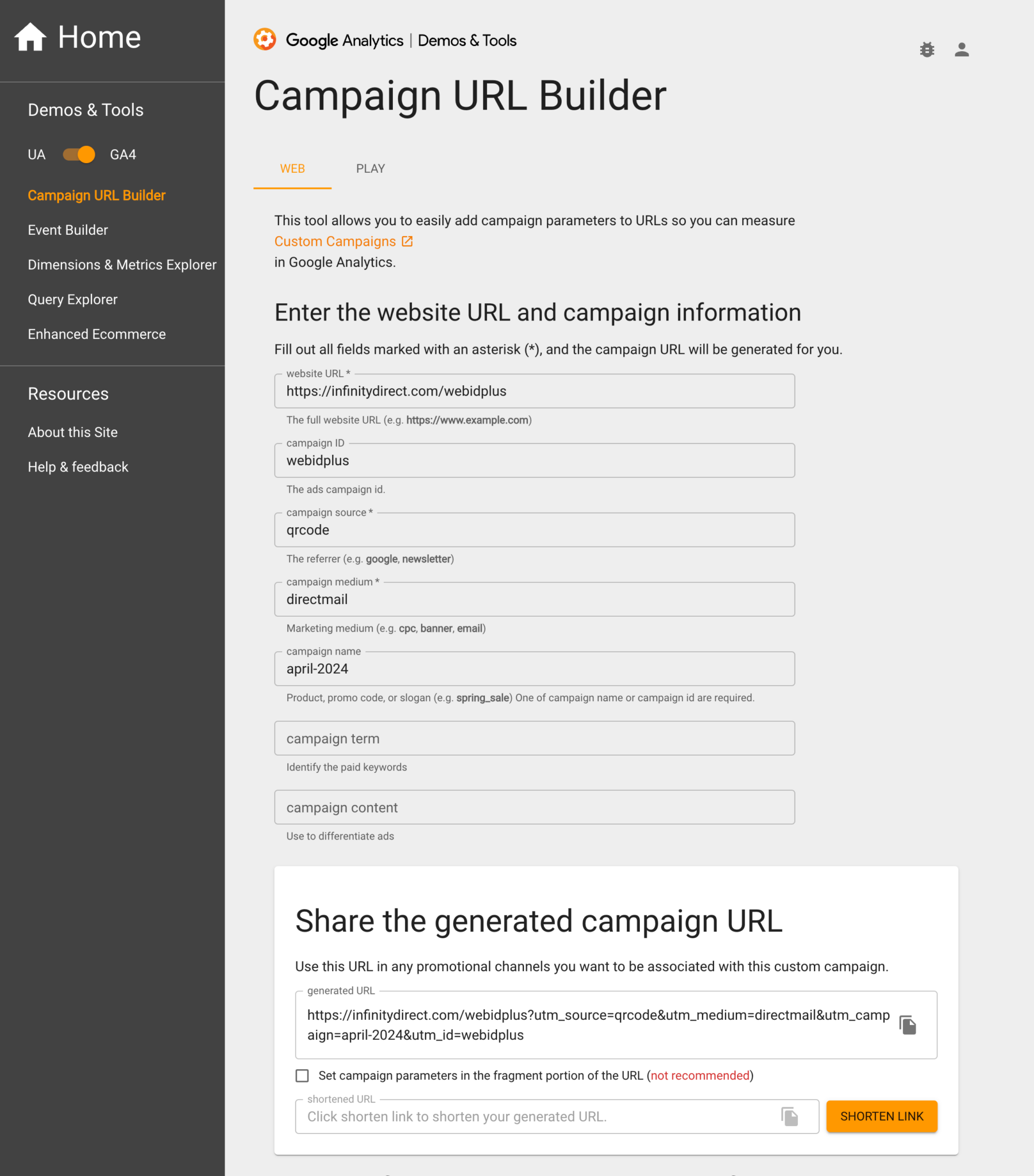Open Custom Campaigns via external link icon
Screen dimensions: 1034x1176
tap(408, 241)
